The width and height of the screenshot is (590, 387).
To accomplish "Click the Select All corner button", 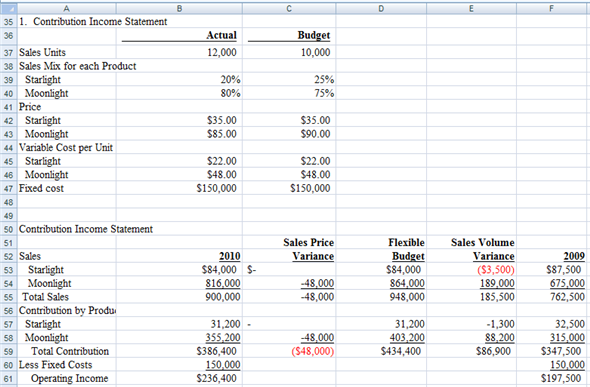I will click(x=8, y=8).
